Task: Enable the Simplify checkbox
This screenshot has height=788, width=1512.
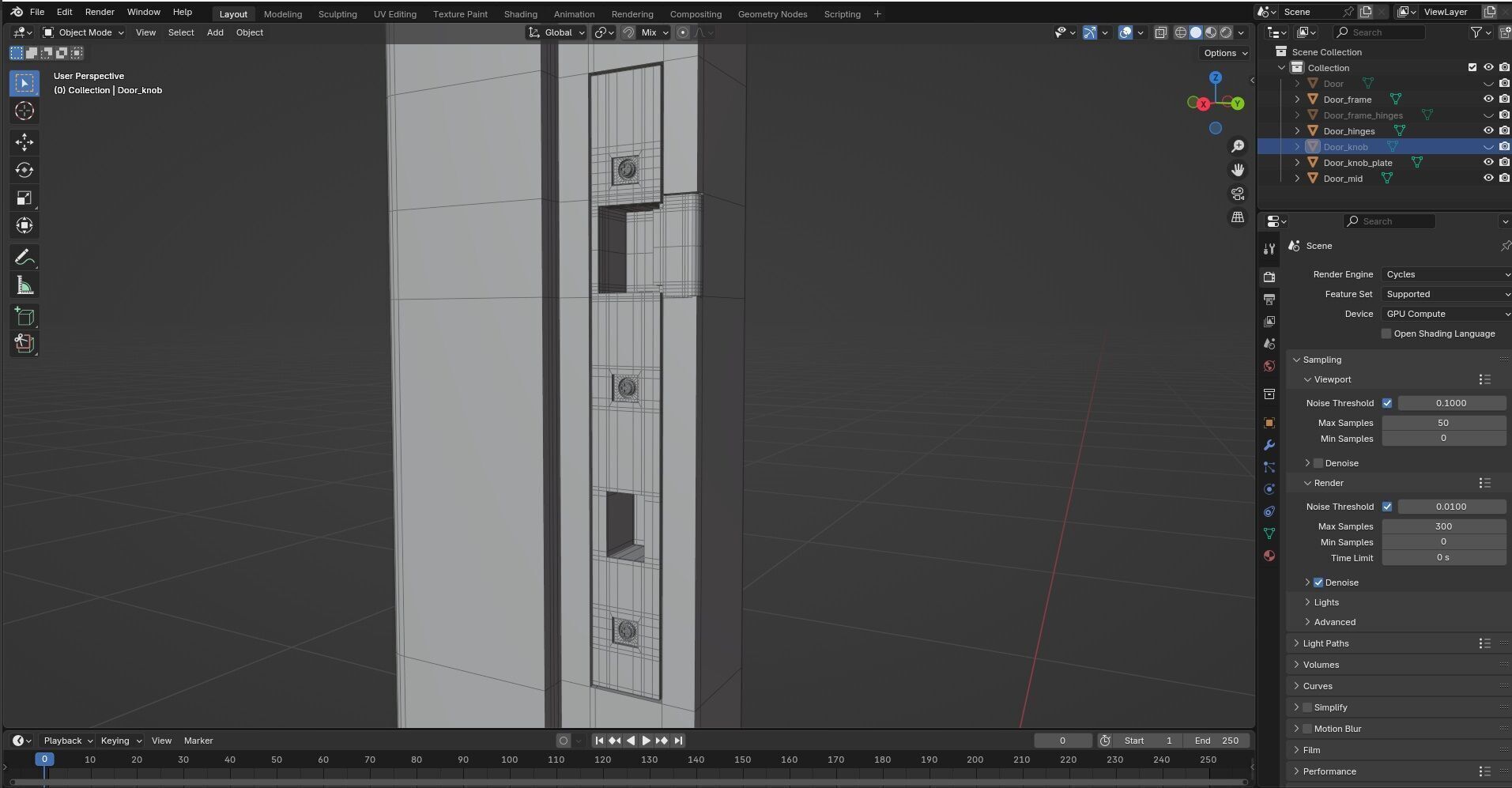Action: [1307, 707]
